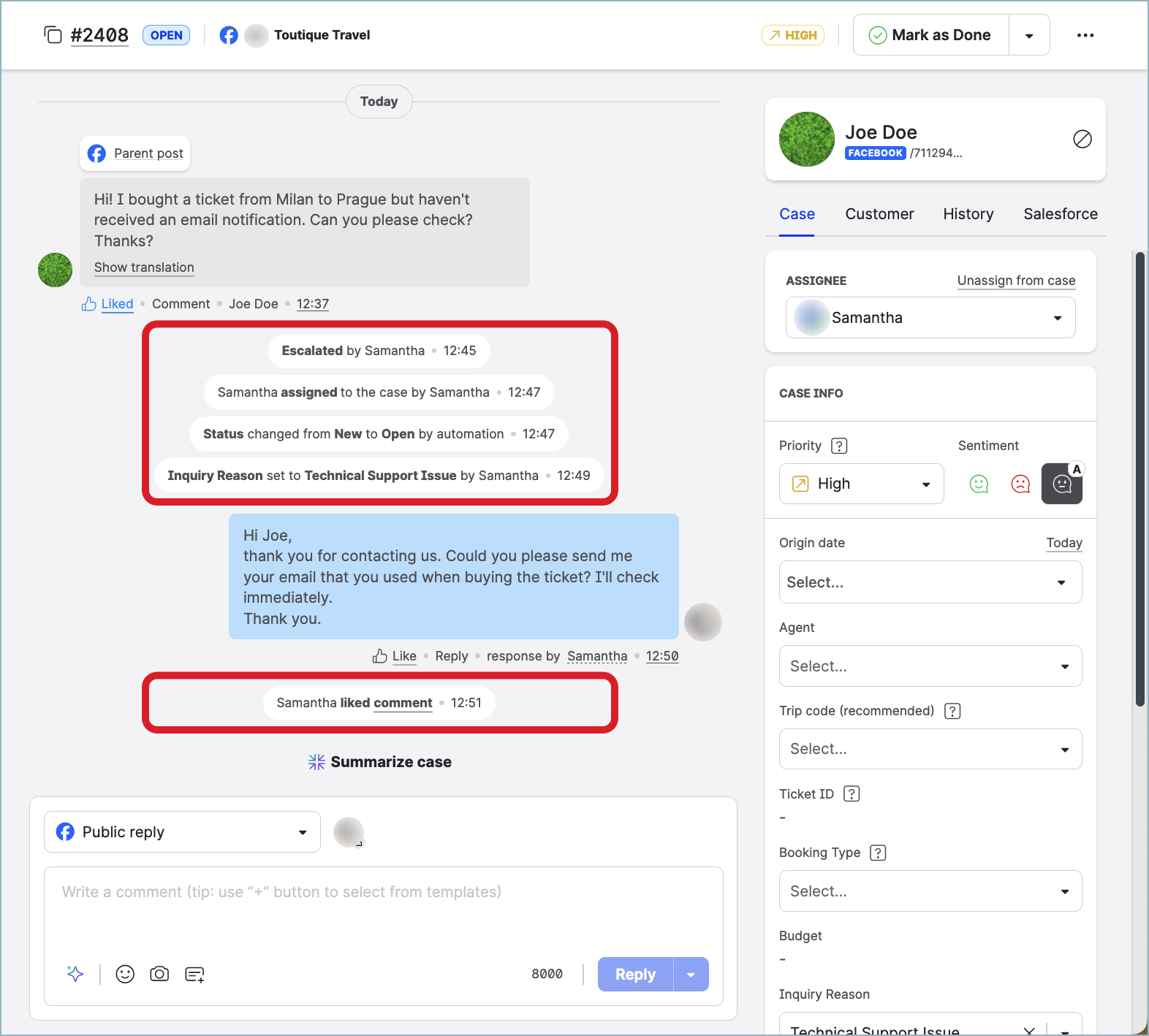1149x1036 pixels.
Task: Open the emoji picker in reply box
Action: point(125,974)
